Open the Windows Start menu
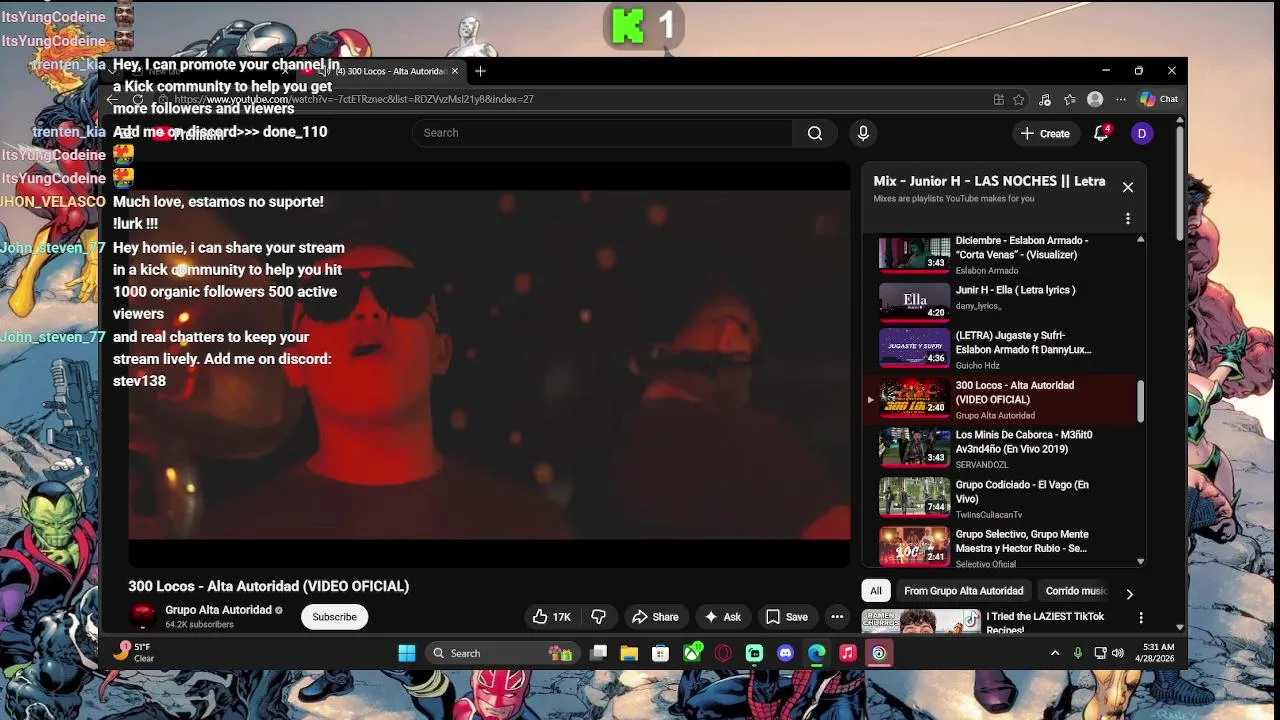1280x720 pixels. pyautogui.click(x=407, y=653)
